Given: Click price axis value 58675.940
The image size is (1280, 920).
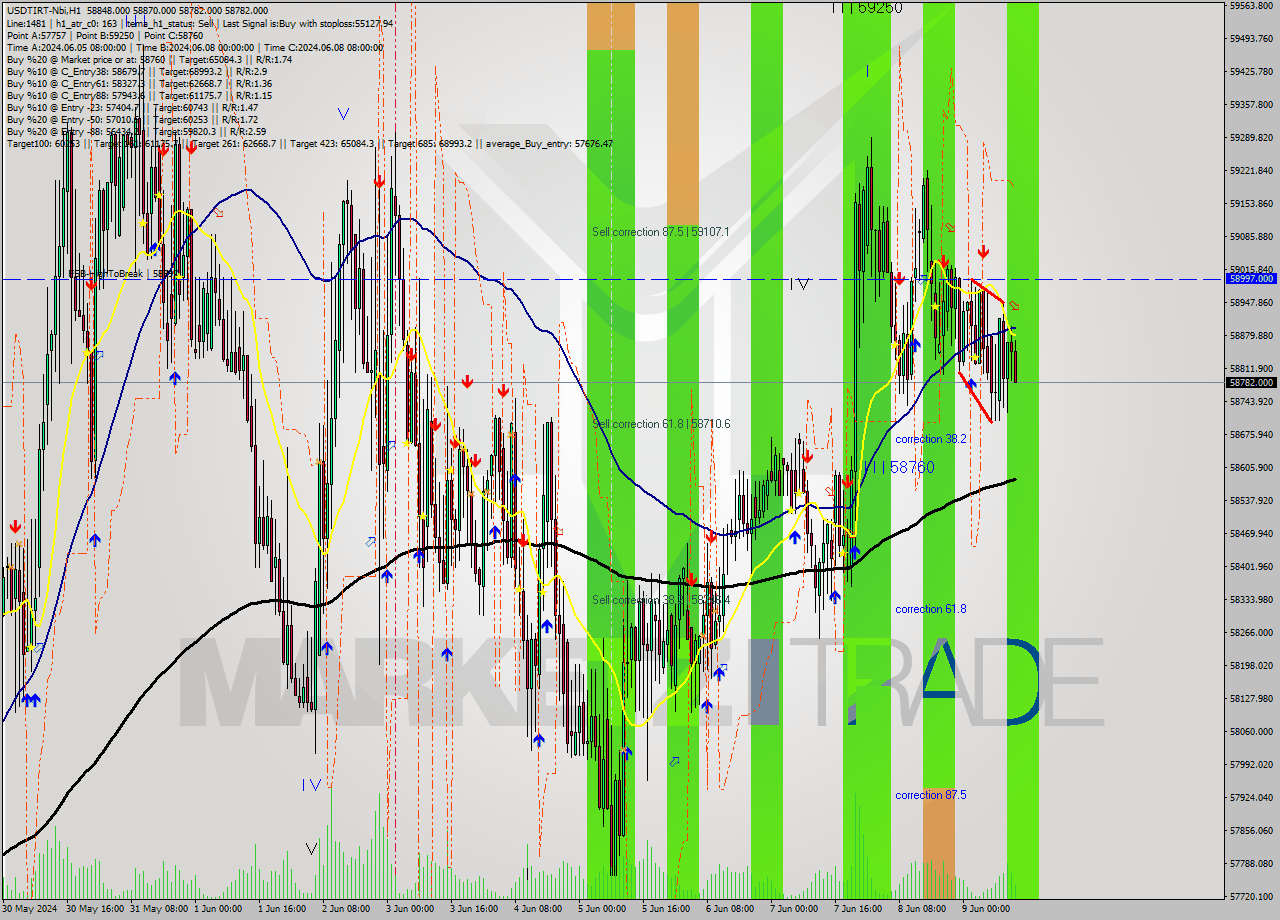Looking at the screenshot, I should click(x=1251, y=434).
